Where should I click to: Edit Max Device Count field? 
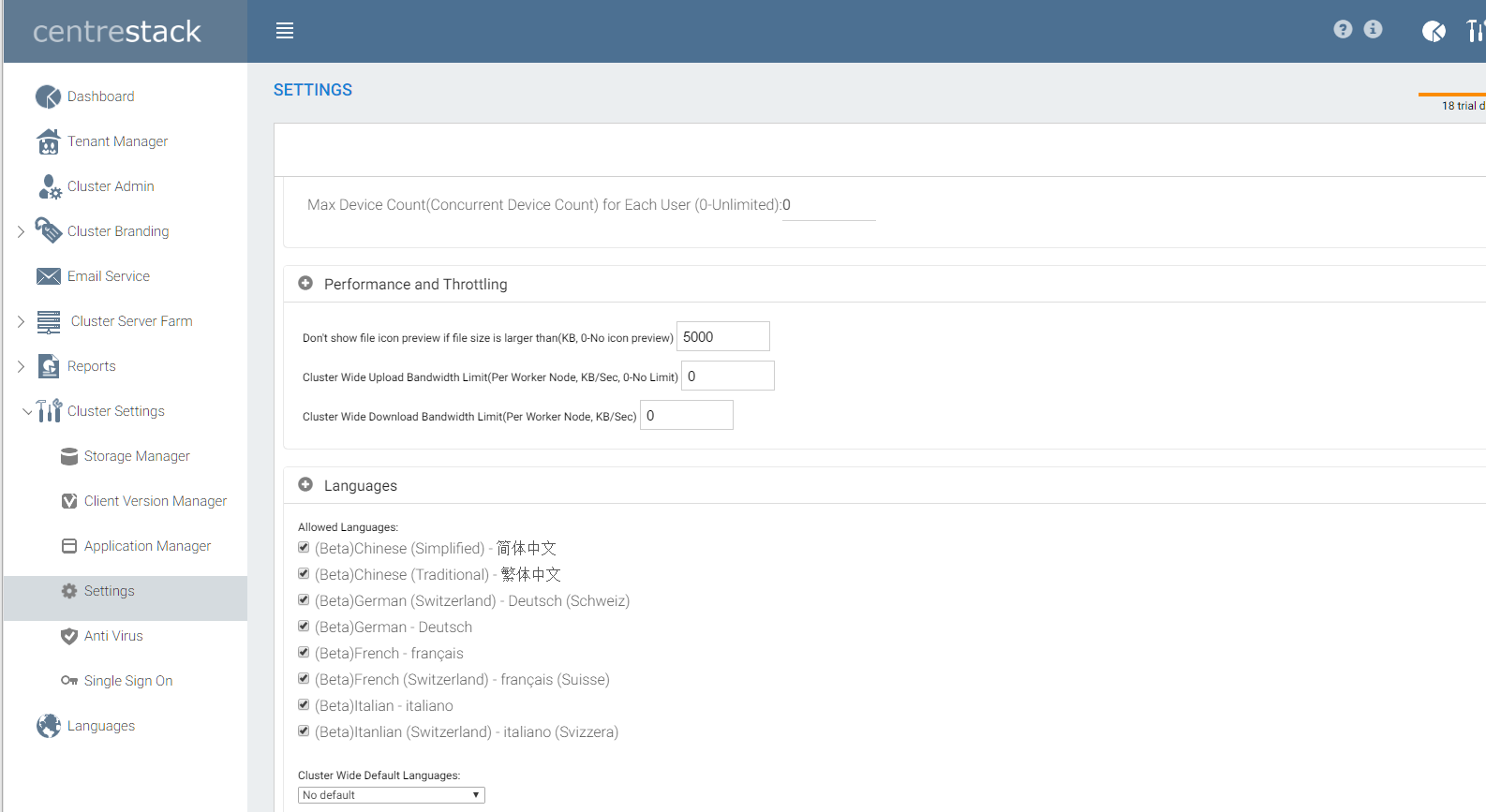(x=829, y=205)
